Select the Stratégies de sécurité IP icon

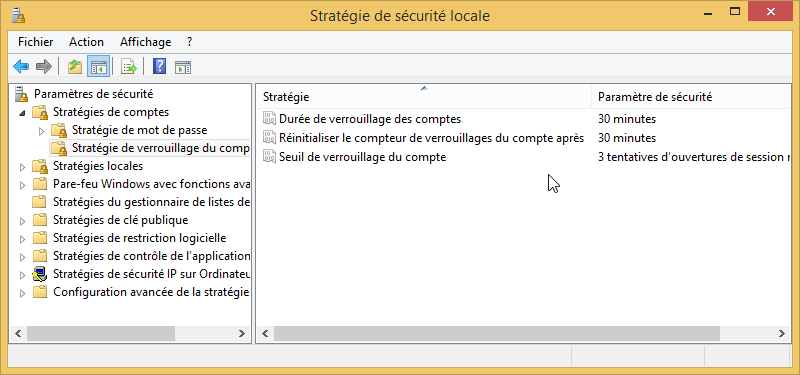pyautogui.click(x=39, y=274)
